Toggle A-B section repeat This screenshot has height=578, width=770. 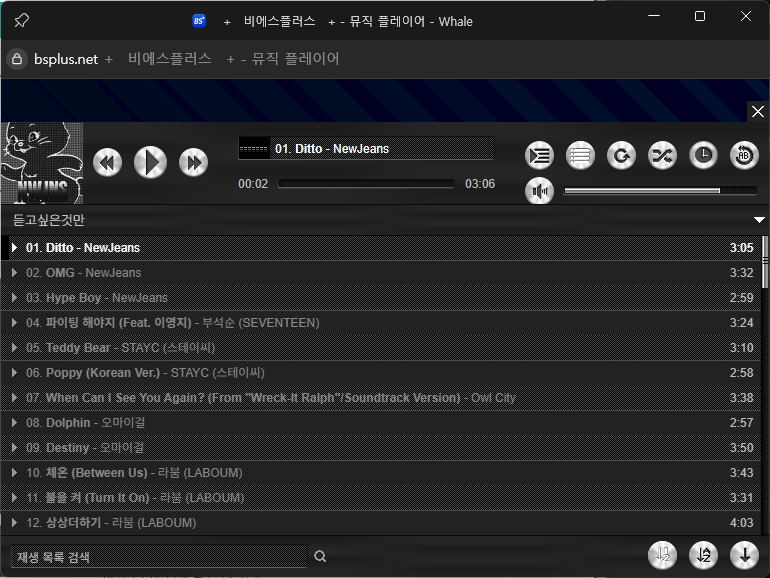click(x=744, y=156)
